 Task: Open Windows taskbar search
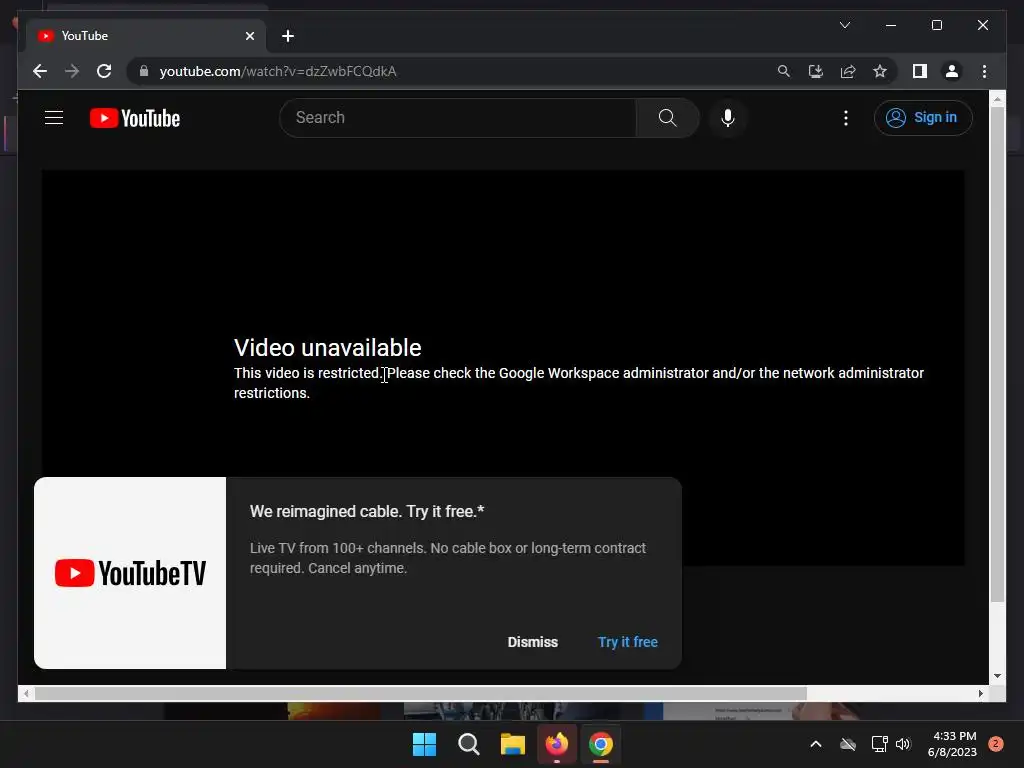click(468, 744)
